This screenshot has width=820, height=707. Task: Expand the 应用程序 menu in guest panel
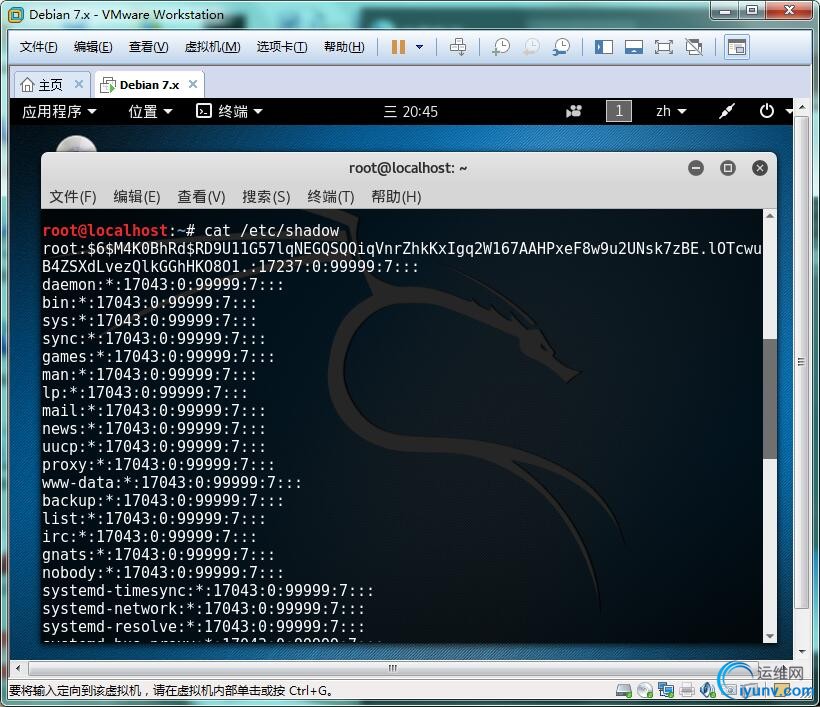pyautogui.click(x=59, y=111)
